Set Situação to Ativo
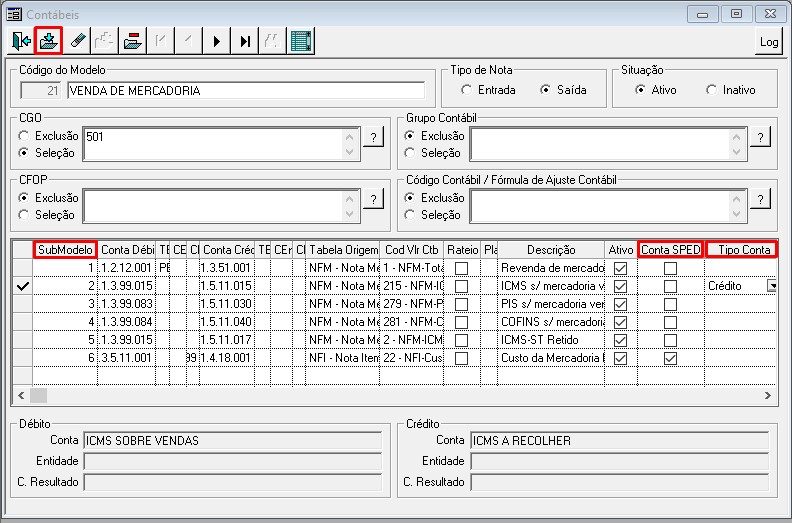792x523 pixels. (656, 90)
